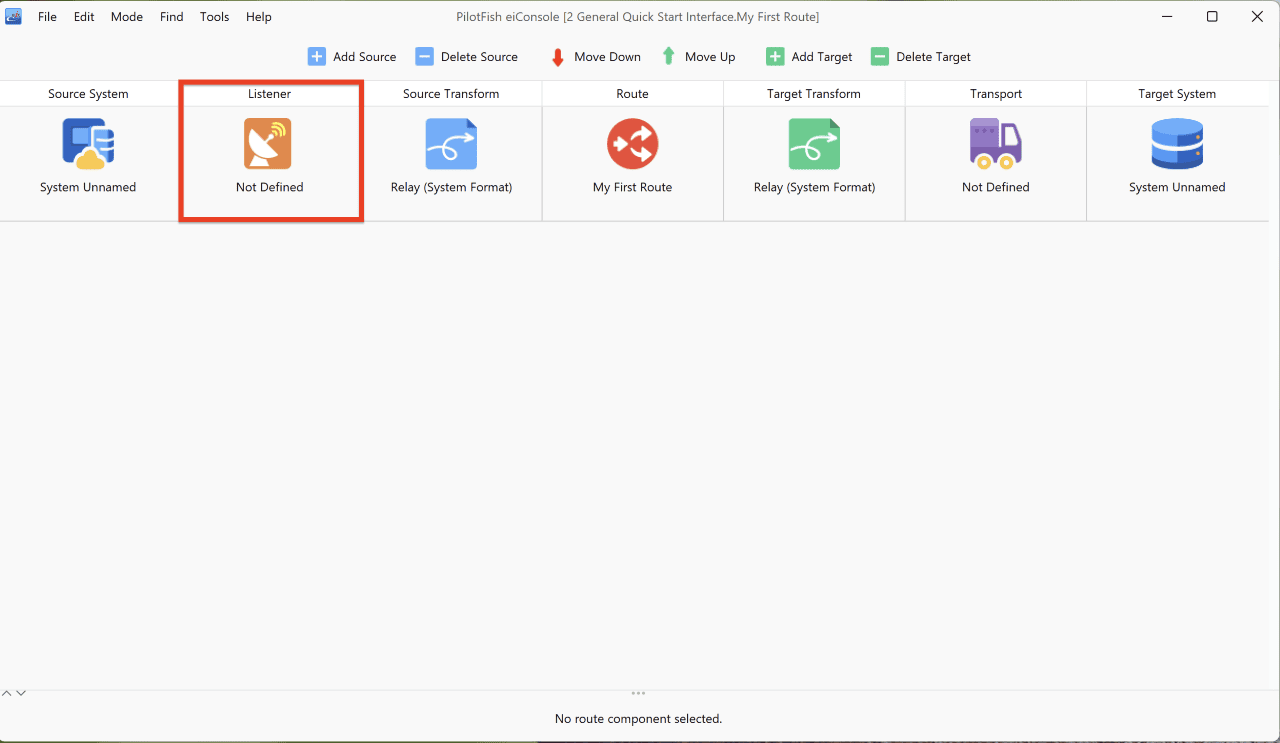
Task: Select the Source System cloud database icon
Action: (x=88, y=144)
